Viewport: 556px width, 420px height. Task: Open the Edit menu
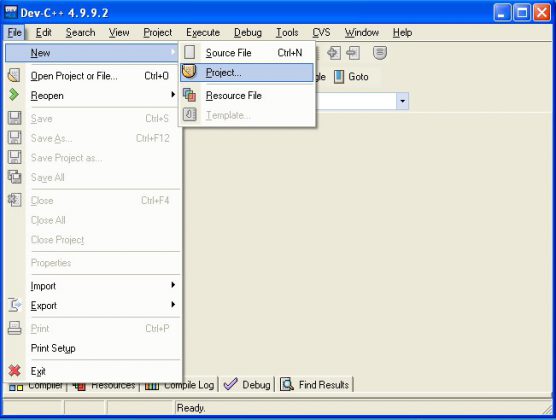(x=44, y=33)
